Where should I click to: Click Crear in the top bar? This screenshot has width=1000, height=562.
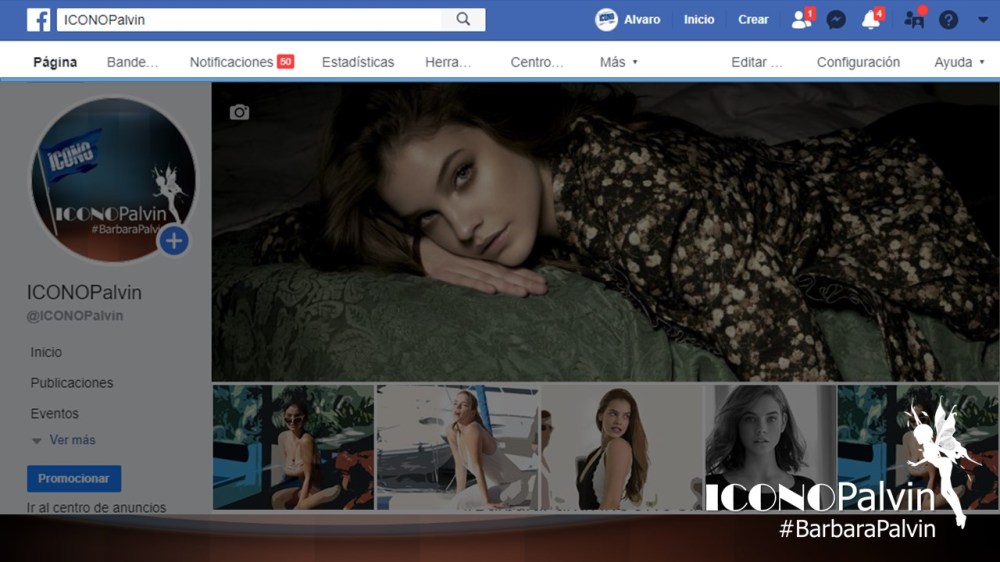point(753,20)
